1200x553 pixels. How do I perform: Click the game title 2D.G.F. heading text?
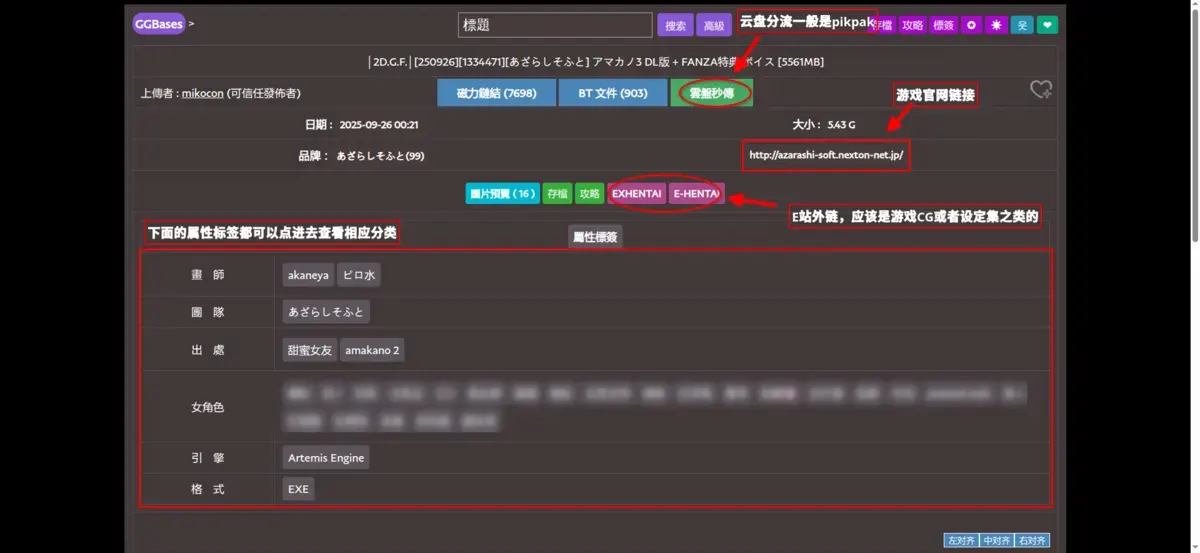(596, 62)
